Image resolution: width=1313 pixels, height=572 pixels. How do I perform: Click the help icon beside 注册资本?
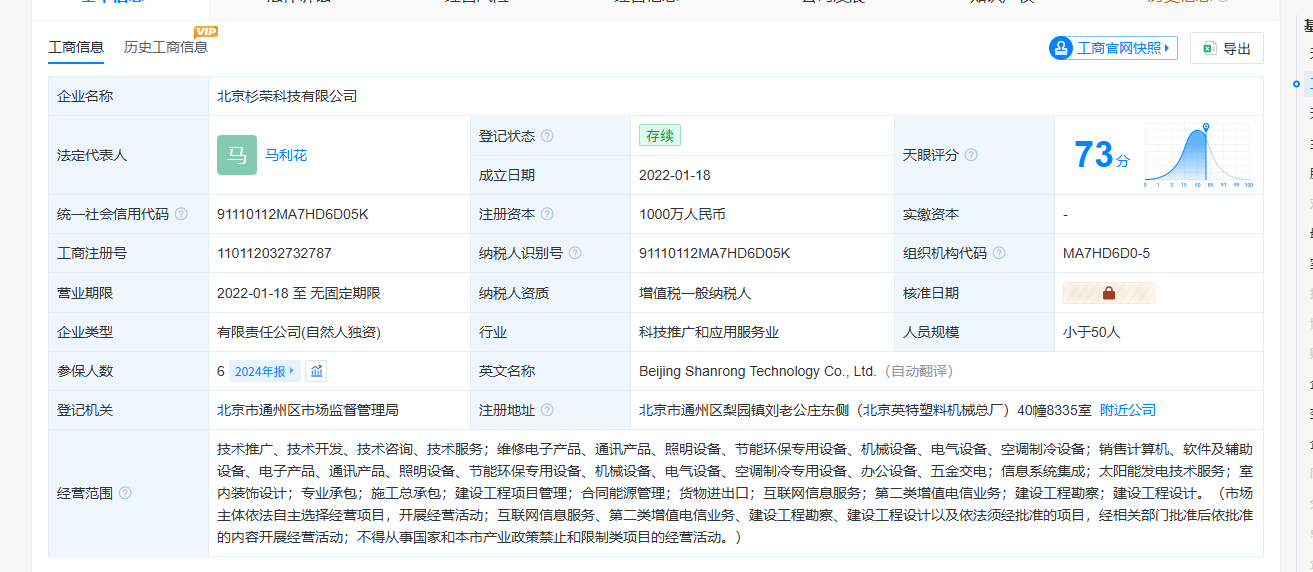tap(547, 214)
